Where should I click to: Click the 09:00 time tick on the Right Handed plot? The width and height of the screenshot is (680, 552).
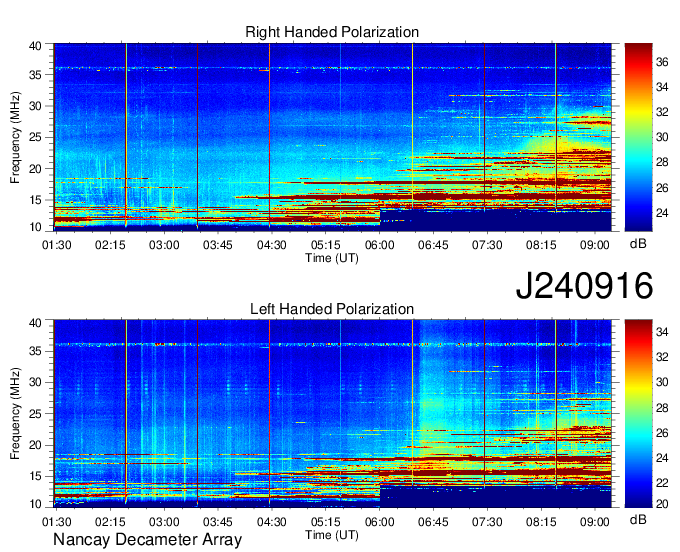tap(595, 245)
